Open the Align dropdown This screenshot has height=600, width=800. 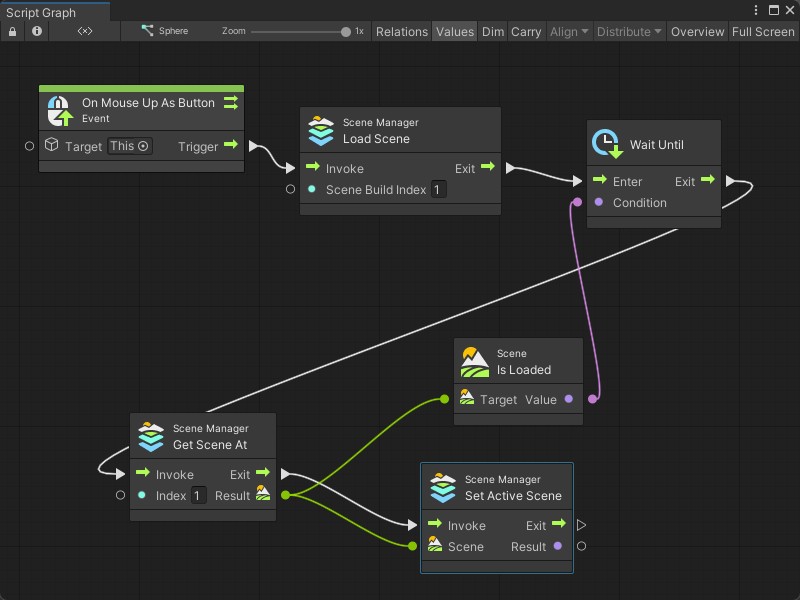(569, 31)
